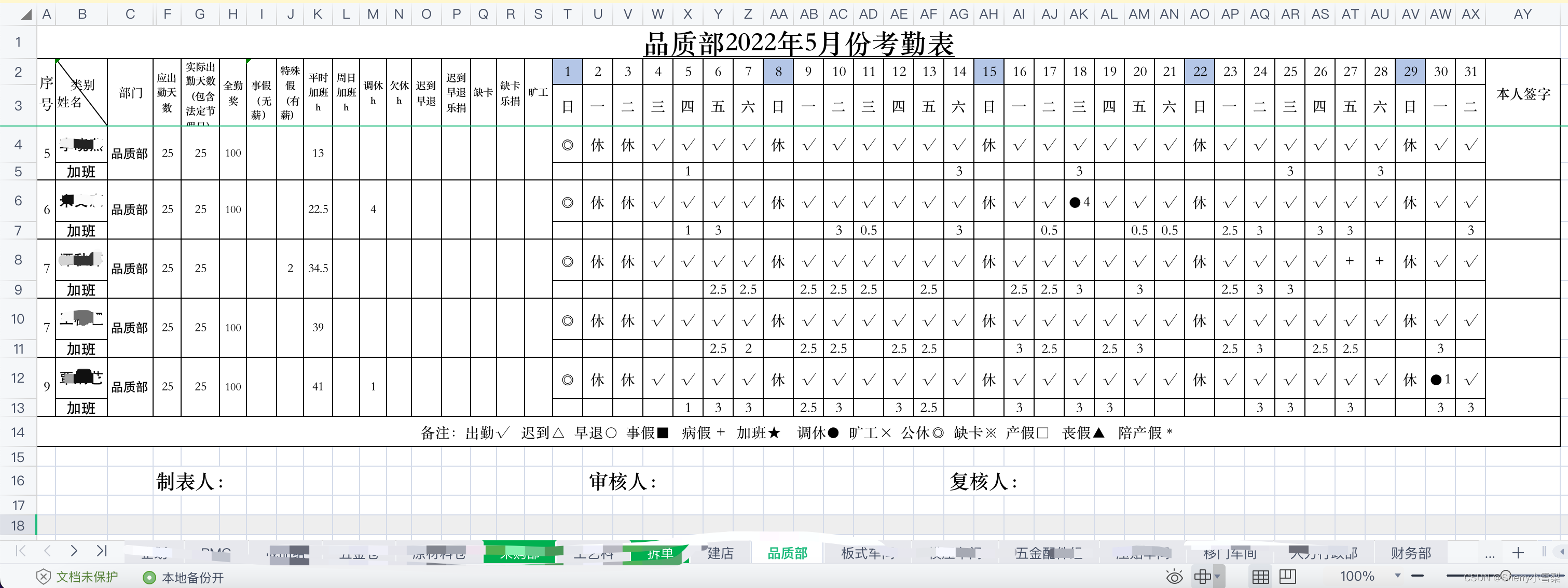
Task: Open the reading mode dropdown arrow
Action: click(x=1217, y=577)
